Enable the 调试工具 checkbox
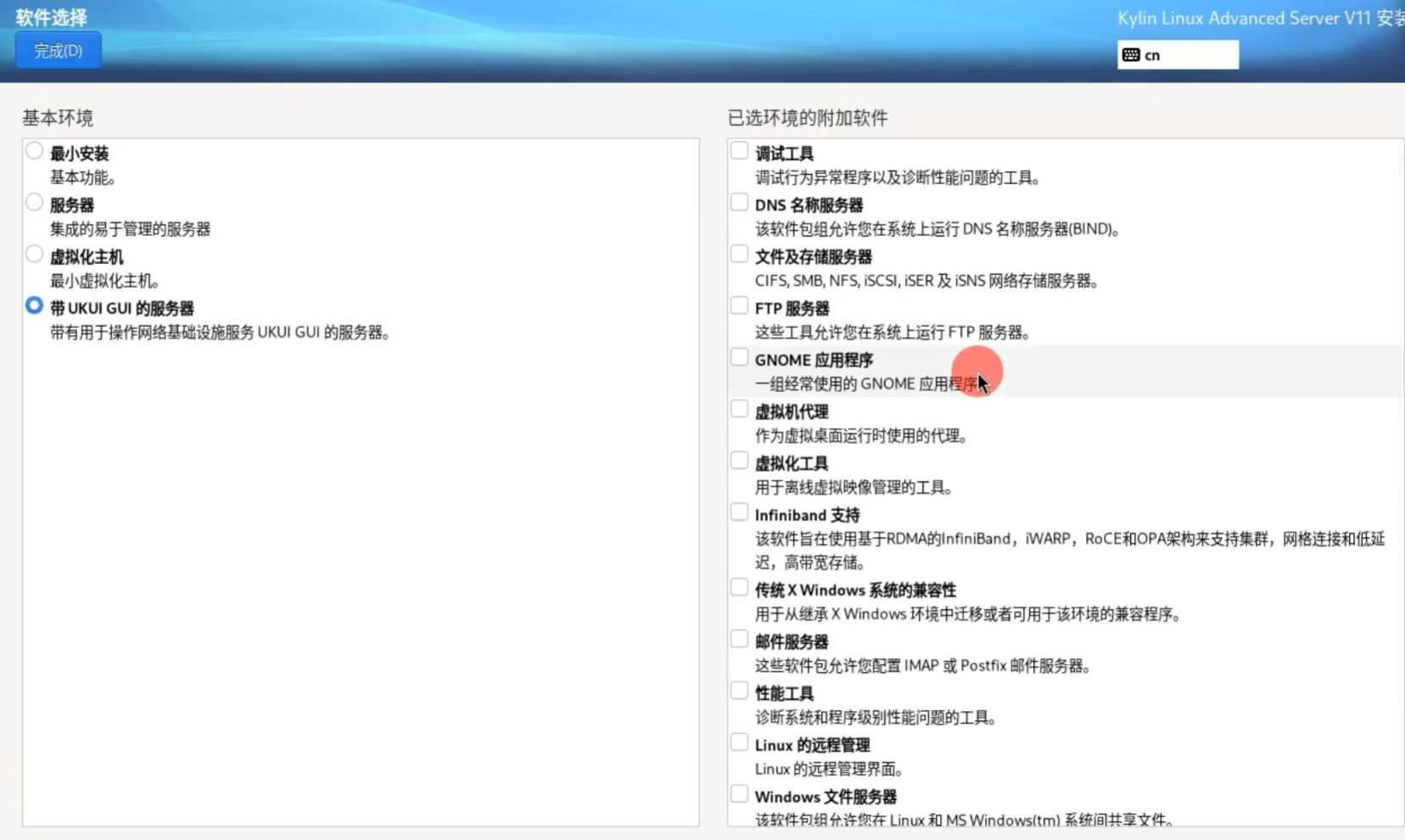The image size is (1405, 840). coord(739,151)
